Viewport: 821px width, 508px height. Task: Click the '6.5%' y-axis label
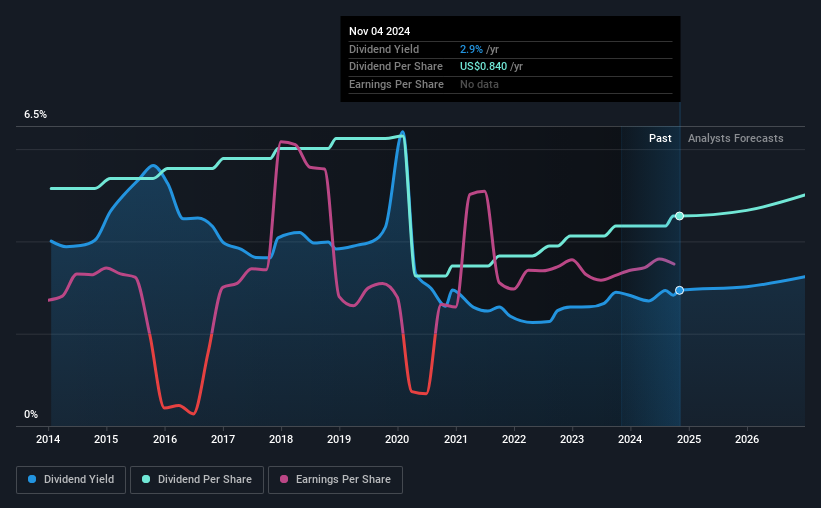tap(35, 115)
